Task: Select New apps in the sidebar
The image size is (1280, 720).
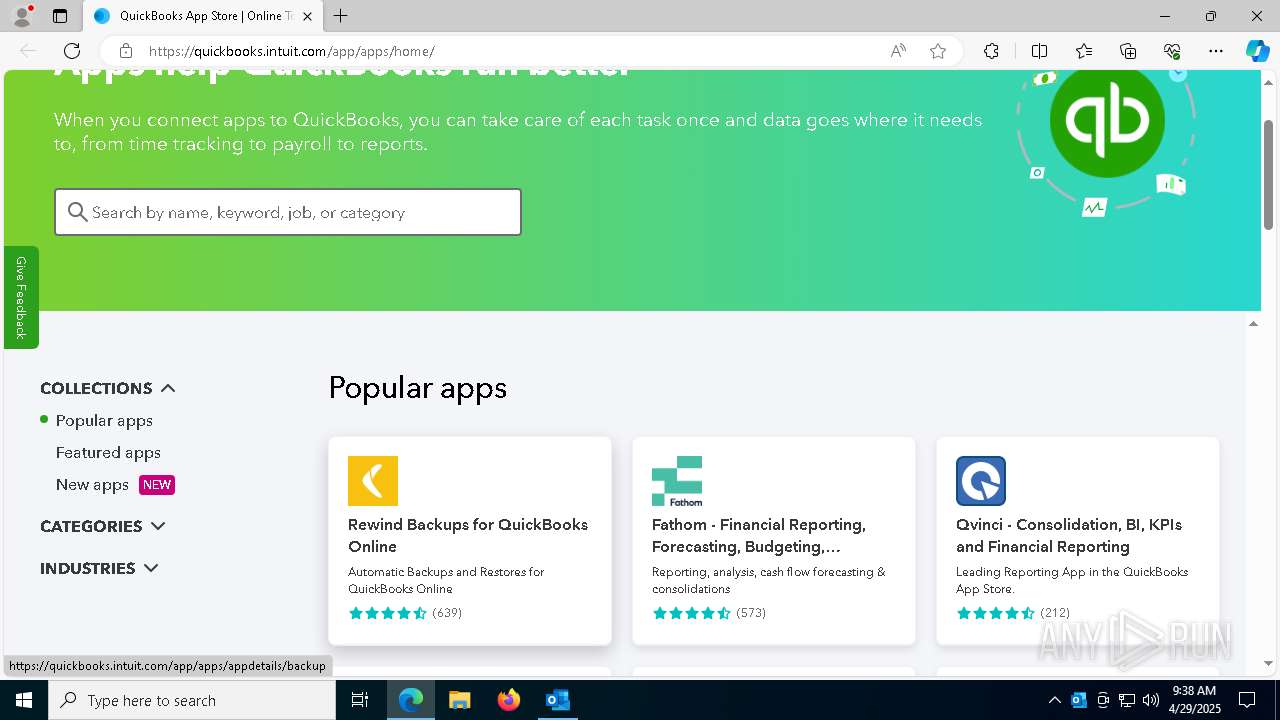Action: (92, 484)
